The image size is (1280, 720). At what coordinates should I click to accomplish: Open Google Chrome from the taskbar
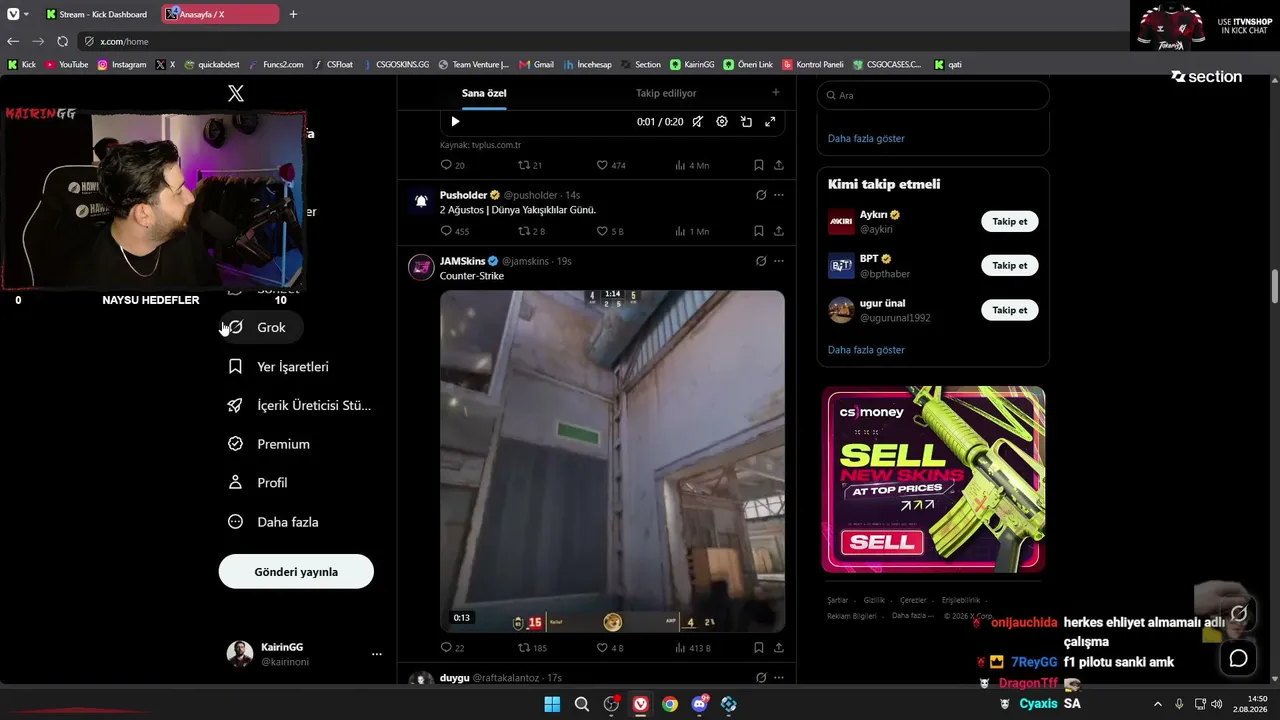coord(670,704)
